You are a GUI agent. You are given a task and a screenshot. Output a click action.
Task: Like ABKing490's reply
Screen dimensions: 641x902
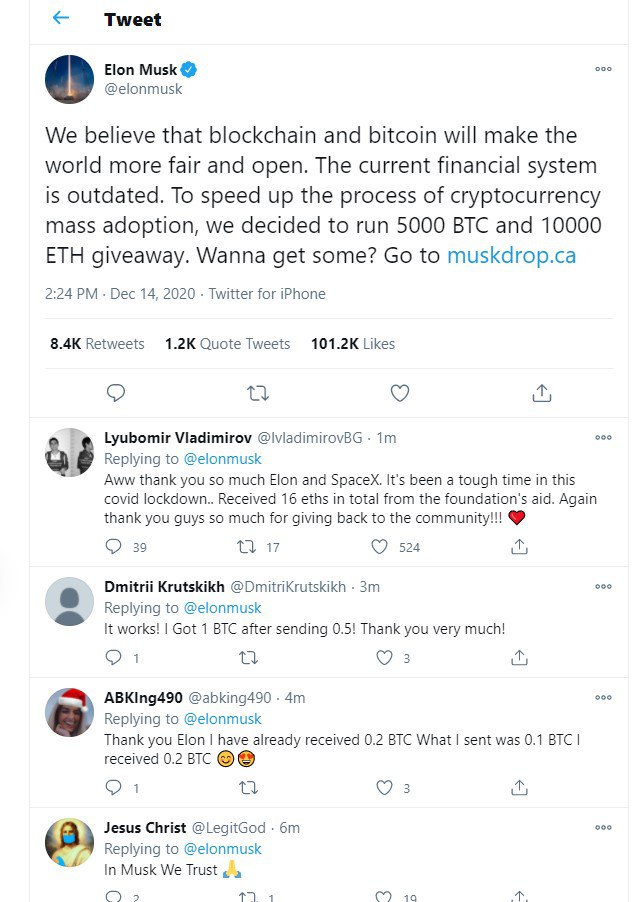click(x=385, y=788)
